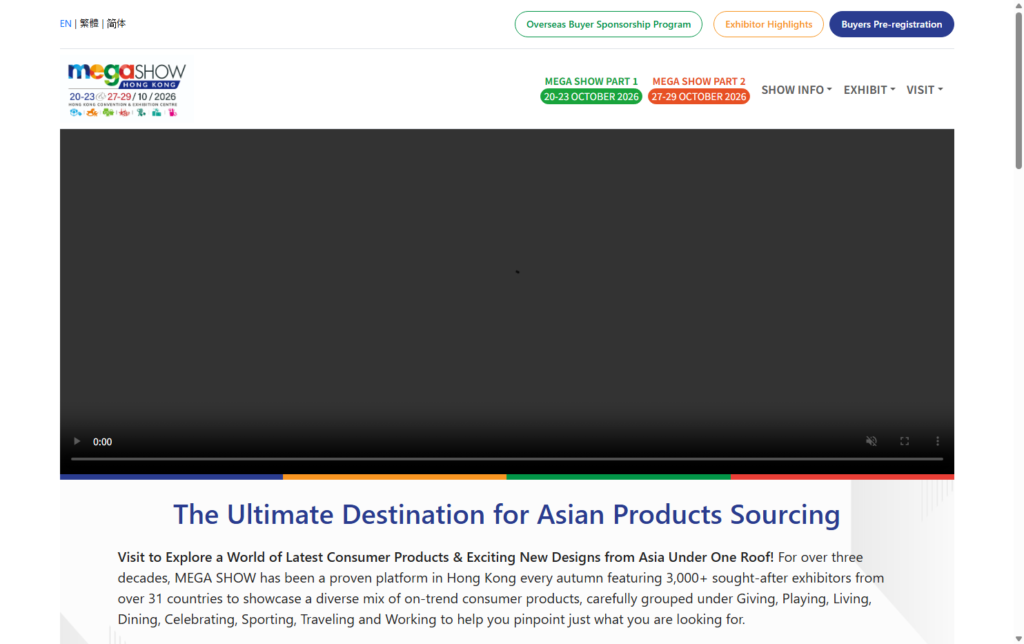Open the MEGA SHOW PART 1 section
The height and width of the screenshot is (644, 1024).
(591, 81)
